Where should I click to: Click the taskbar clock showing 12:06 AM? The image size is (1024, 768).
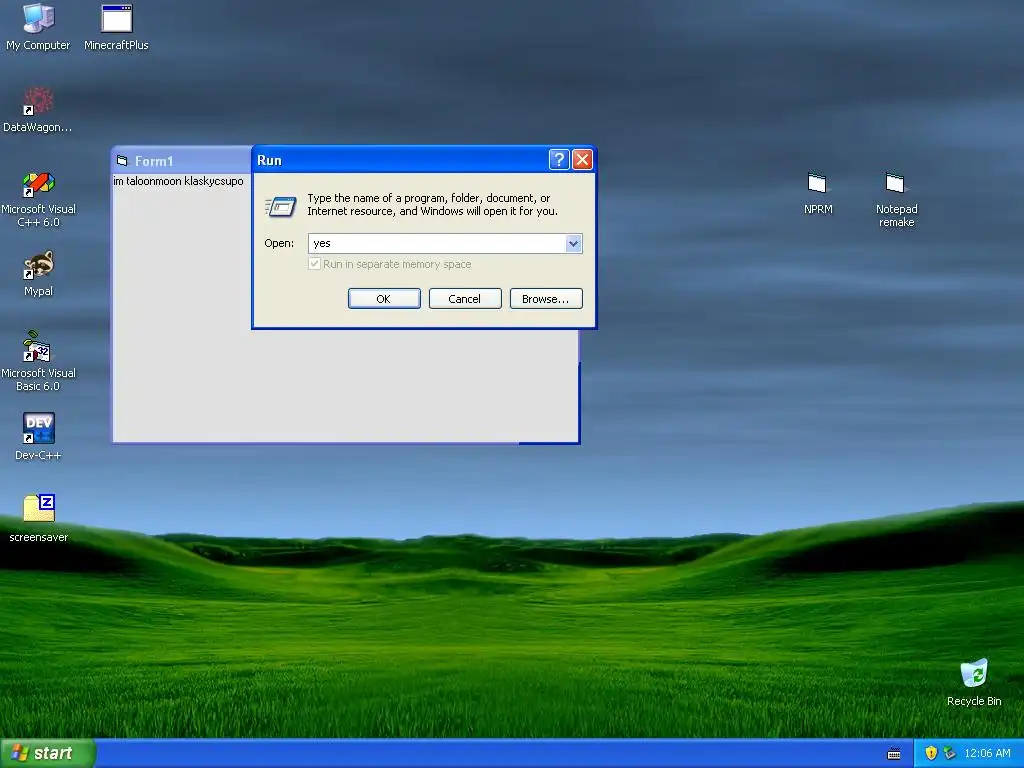[x=987, y=753]
